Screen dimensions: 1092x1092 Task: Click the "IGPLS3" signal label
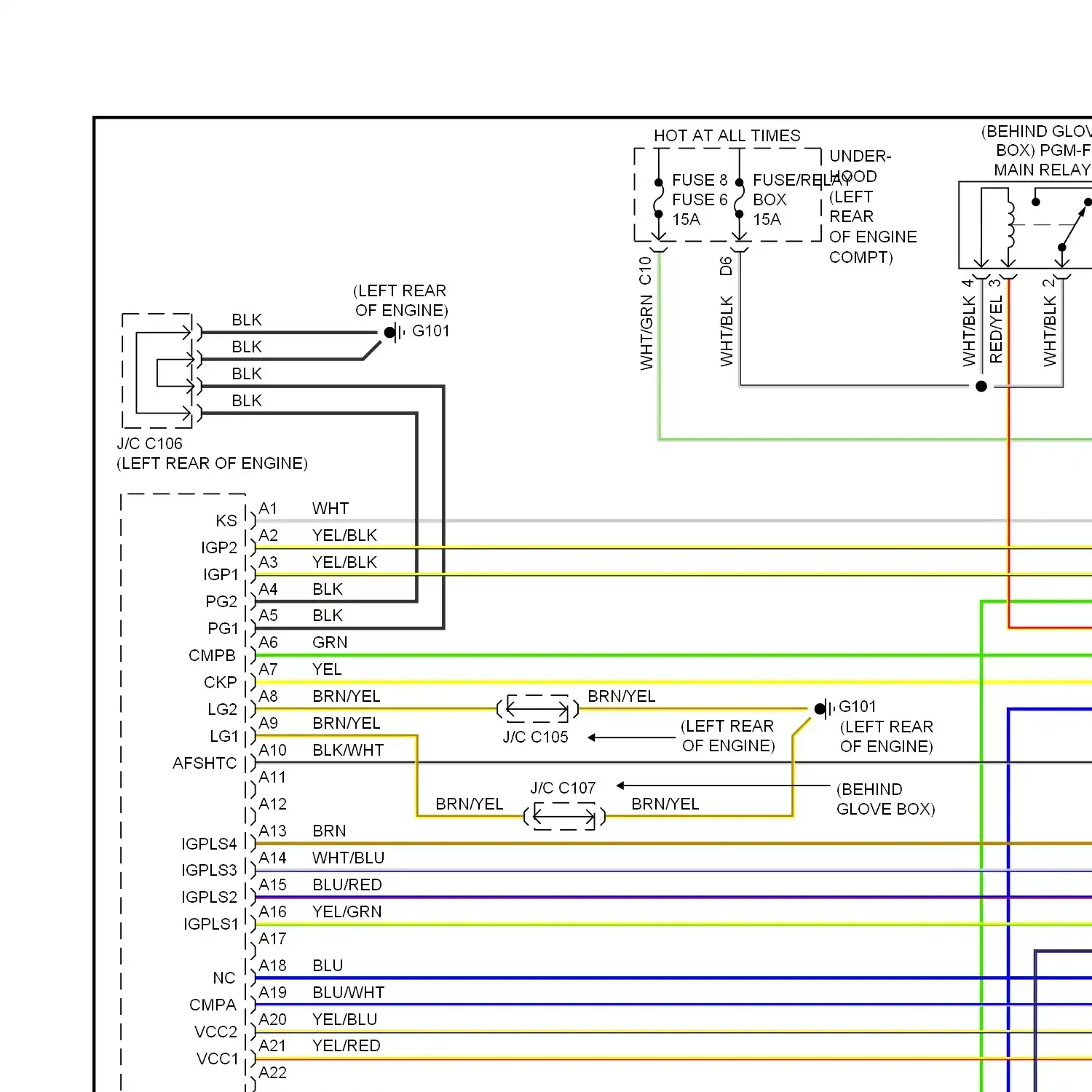209,870
